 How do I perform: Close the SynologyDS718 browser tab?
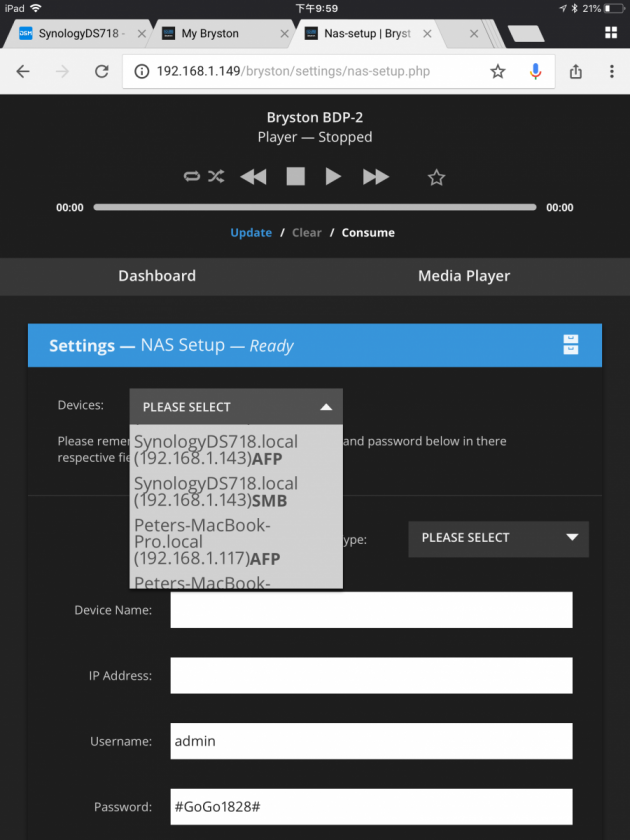point(141,34)
